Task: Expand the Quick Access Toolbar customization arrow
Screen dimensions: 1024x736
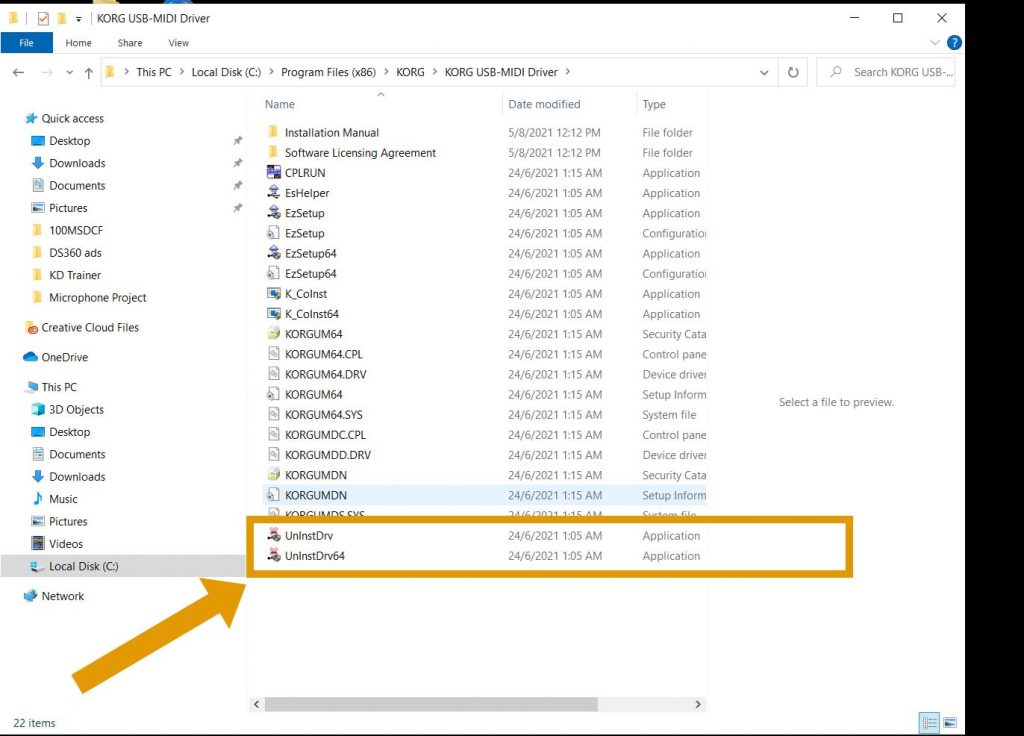Action: [77, 17]
